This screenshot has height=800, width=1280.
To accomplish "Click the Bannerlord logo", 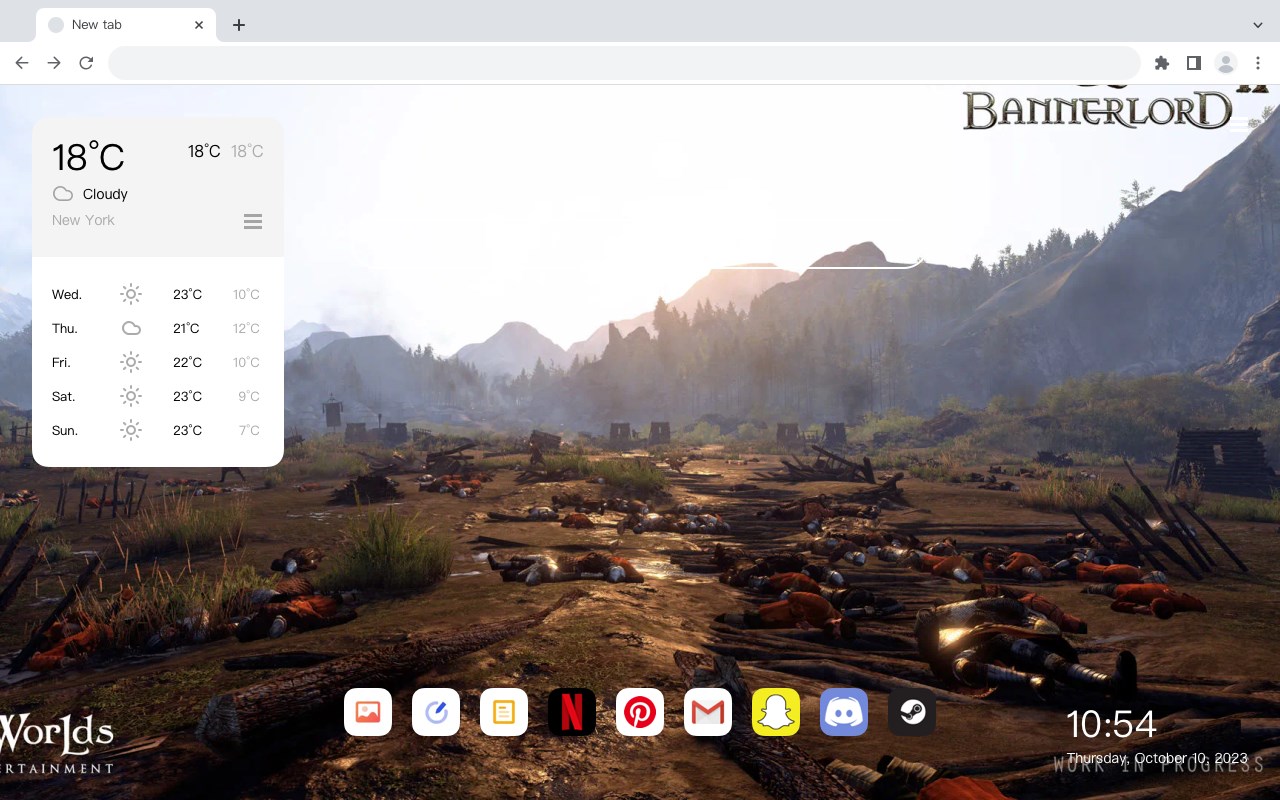I will pyautogui.click(x=1099, y=109).
